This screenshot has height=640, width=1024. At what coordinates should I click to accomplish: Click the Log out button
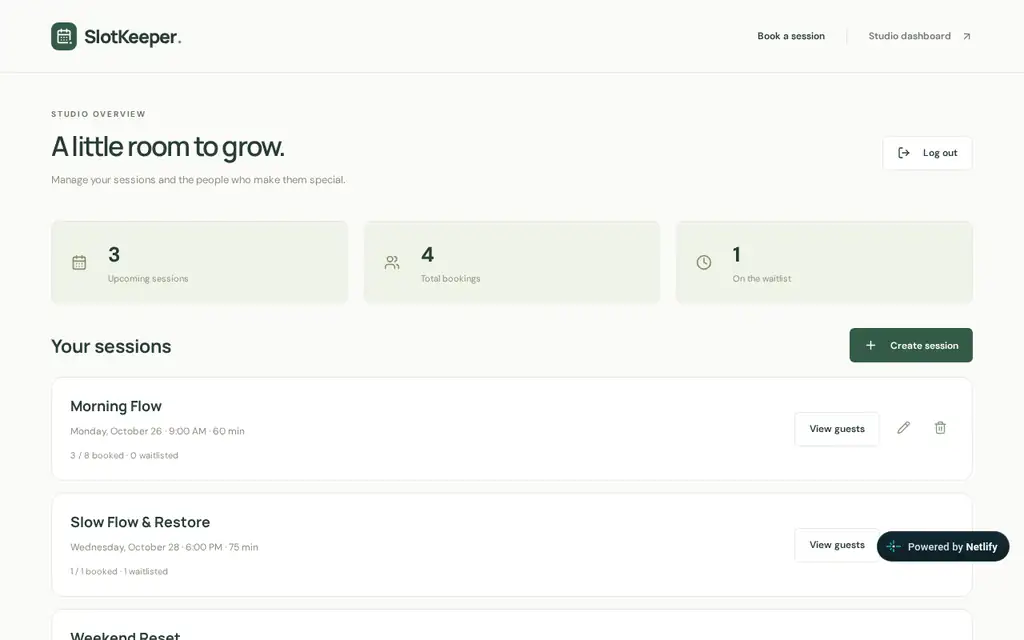coord(927,153)
